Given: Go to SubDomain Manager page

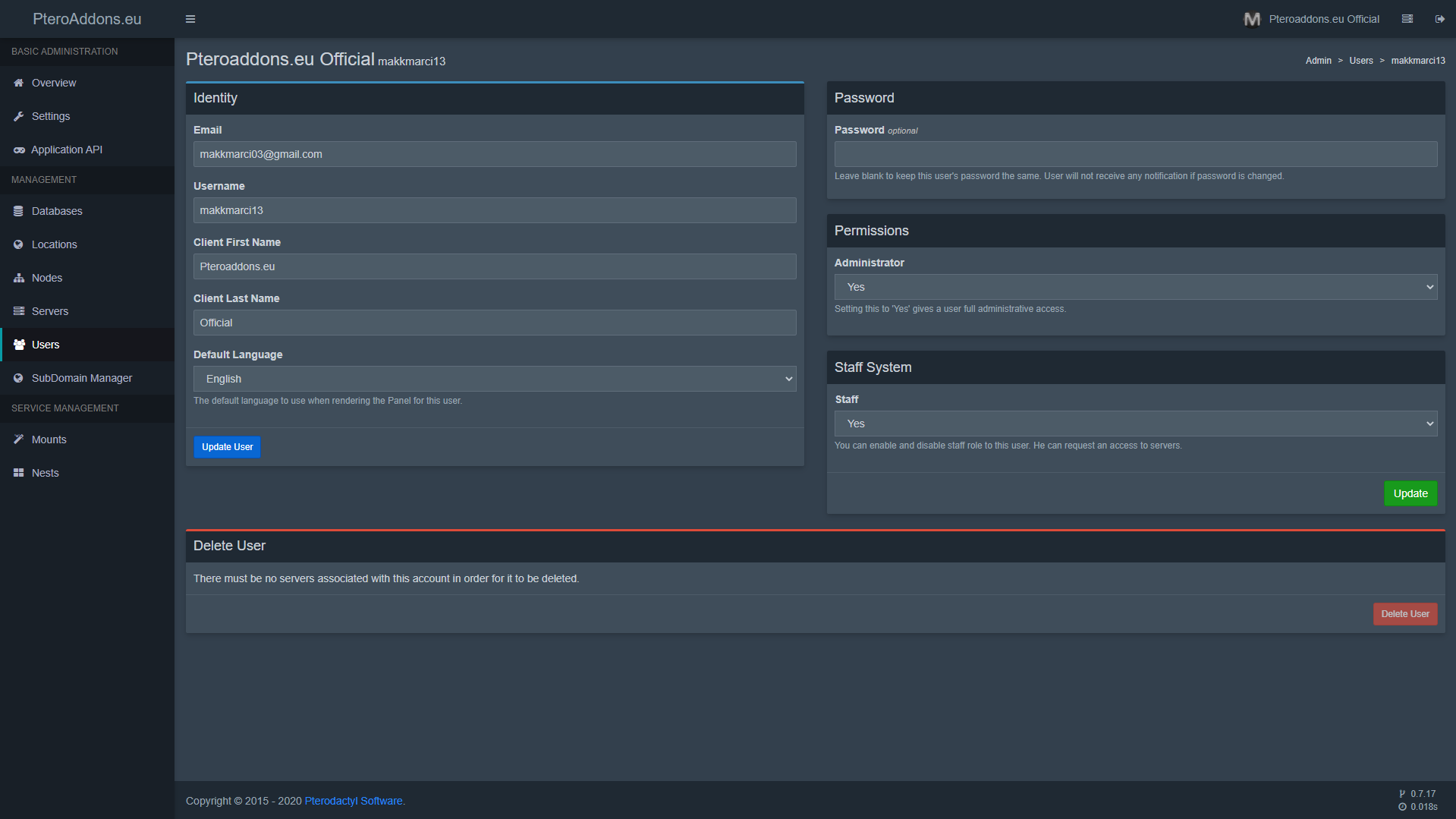Looking at the screenshot, I should [81, 378].
